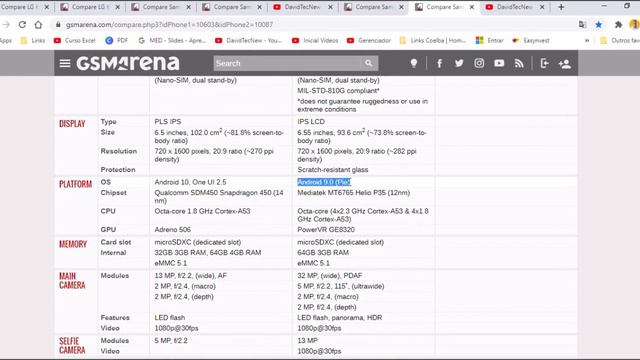This screenshot has width=640, height=360.
Task: Open DavidTecNew - You... bookmark
Action: pos(249,40)
